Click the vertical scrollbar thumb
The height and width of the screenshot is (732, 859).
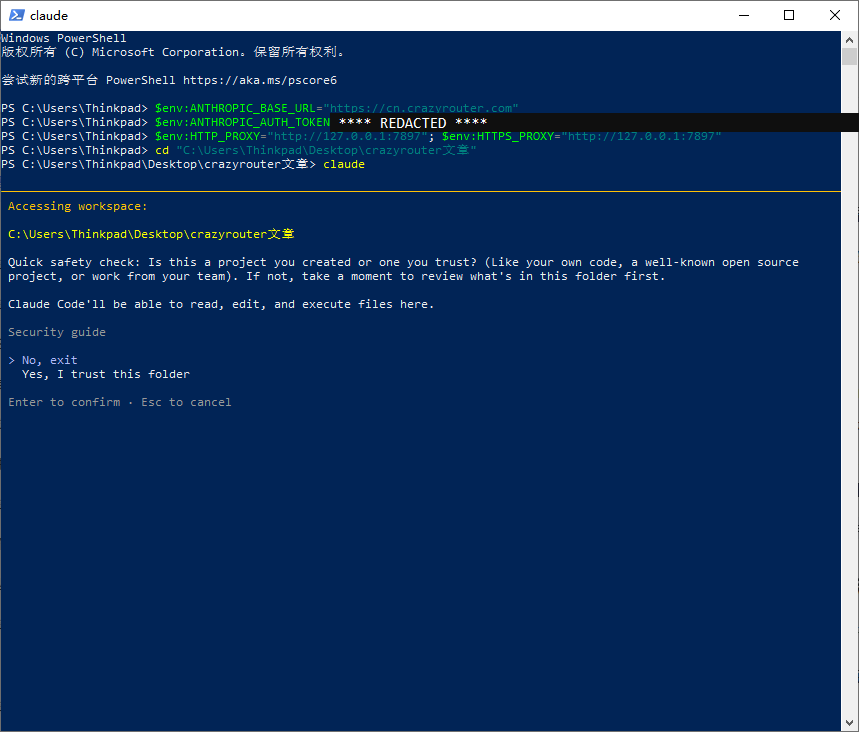pyautogui.click(x=849, y=56)
